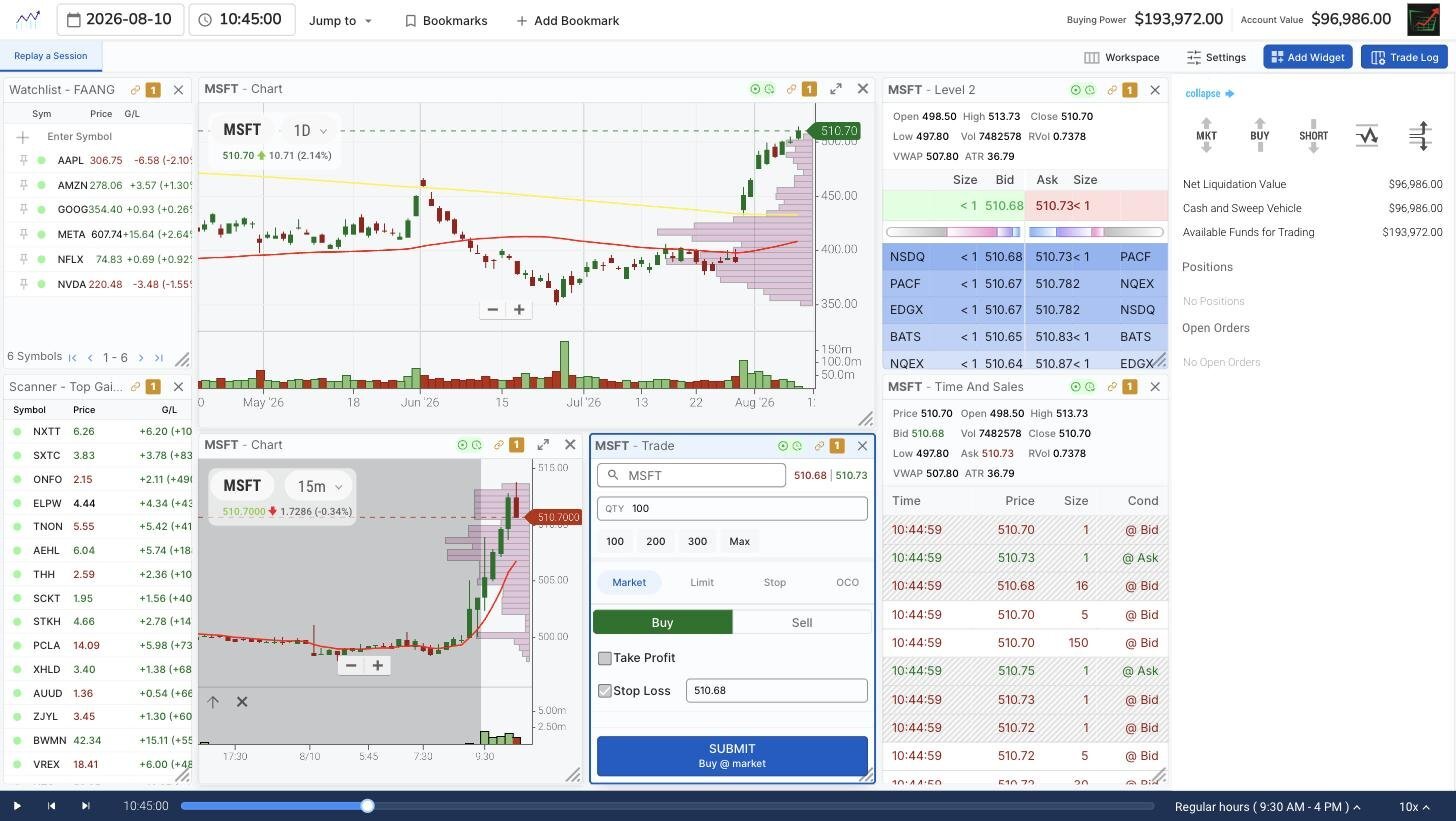
Task: Choose the OCO order type
Action: [x=847, y=582]
